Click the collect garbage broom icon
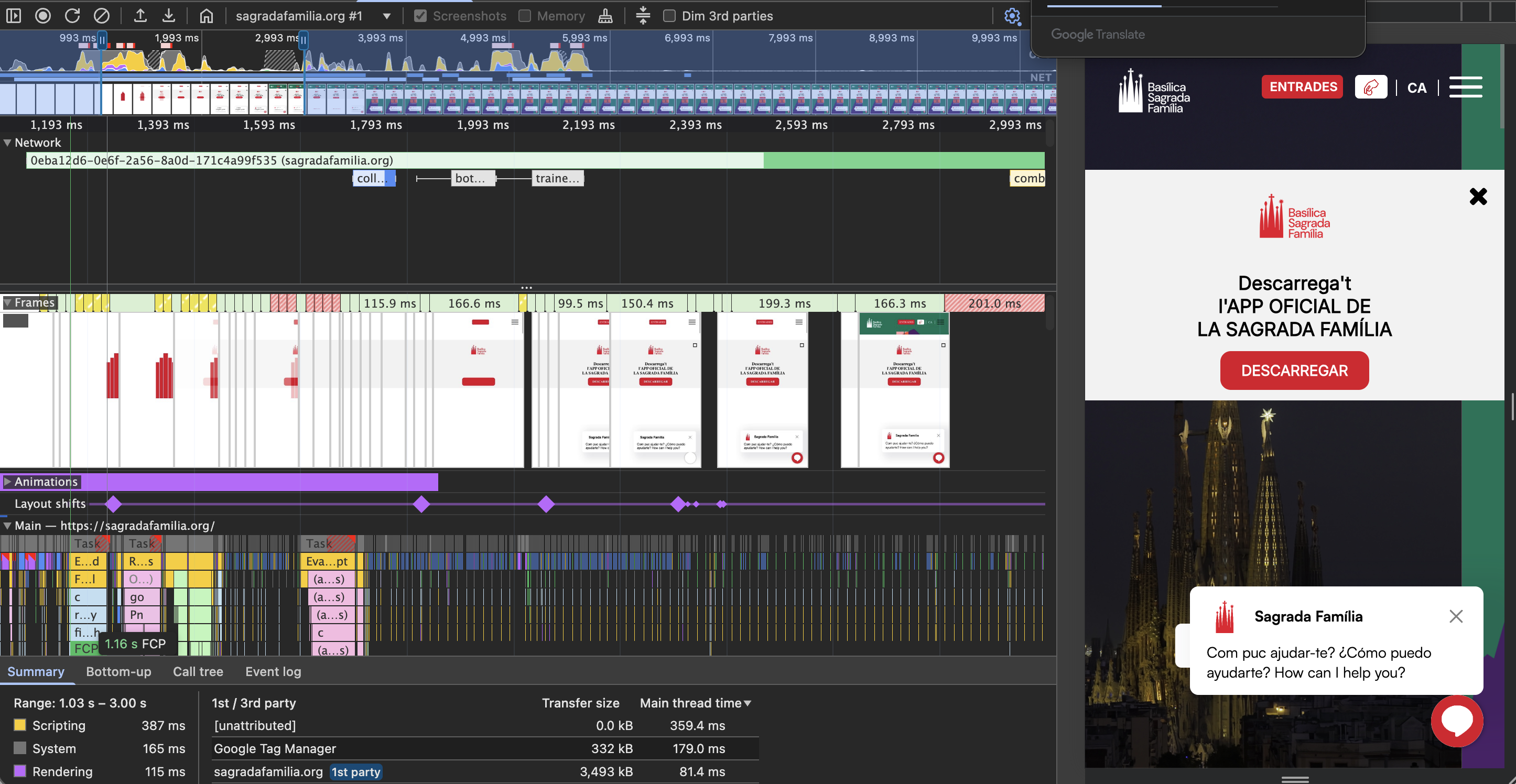 pos(605,16)
